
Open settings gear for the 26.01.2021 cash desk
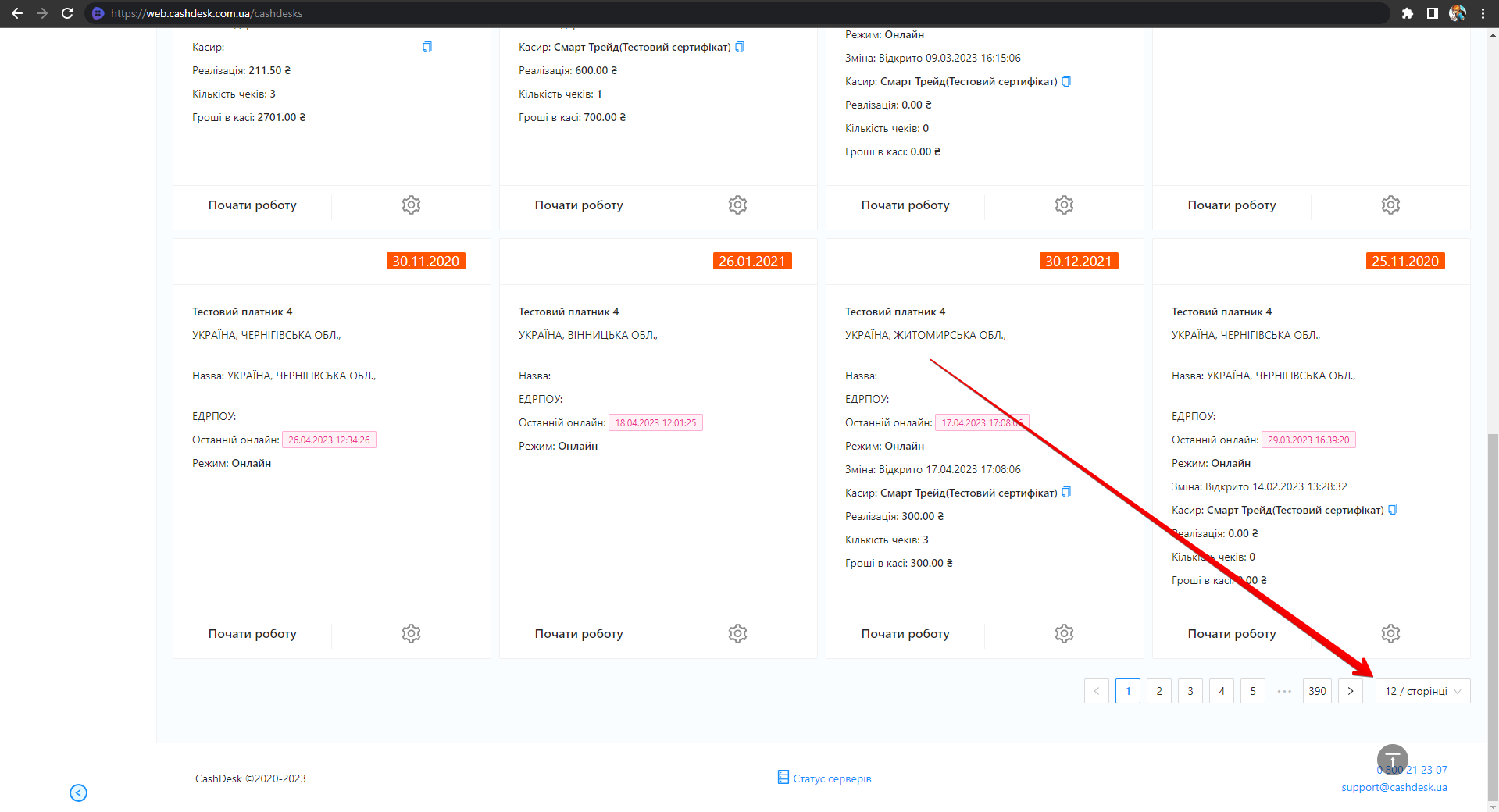[737, 633]
